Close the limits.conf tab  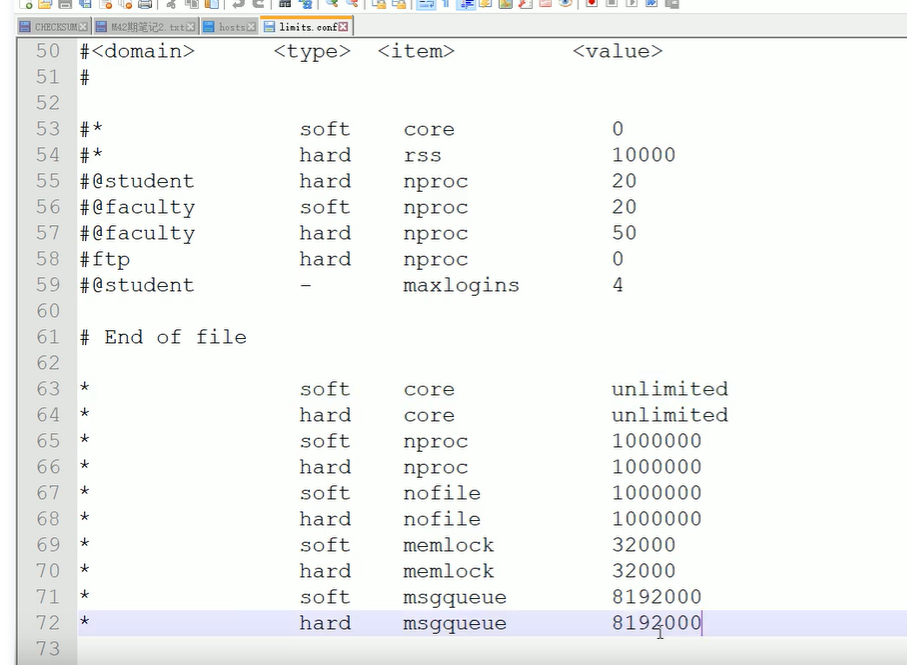[x=344, y=27]
